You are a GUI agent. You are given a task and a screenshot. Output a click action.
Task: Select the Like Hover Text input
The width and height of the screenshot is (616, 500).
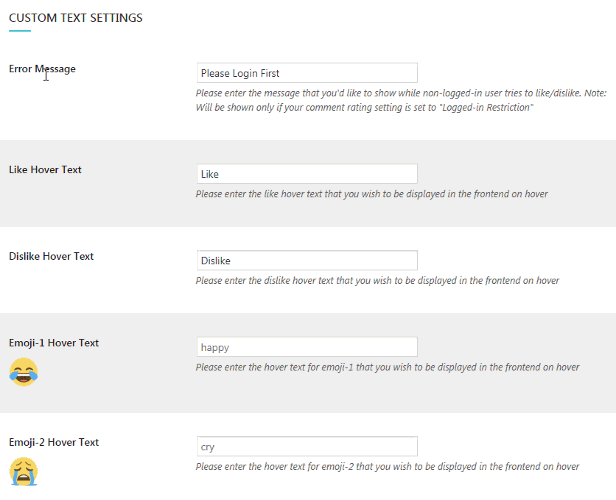click(307, 174)
